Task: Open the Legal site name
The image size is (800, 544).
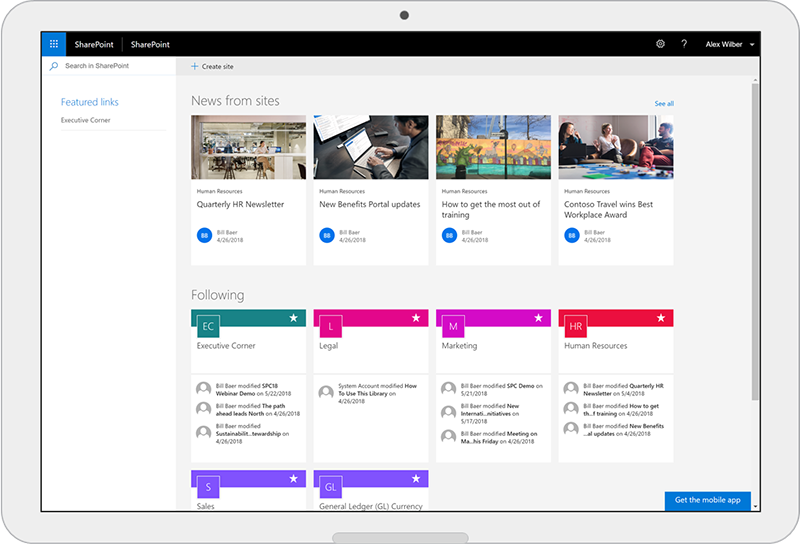Action: (329, 346)
